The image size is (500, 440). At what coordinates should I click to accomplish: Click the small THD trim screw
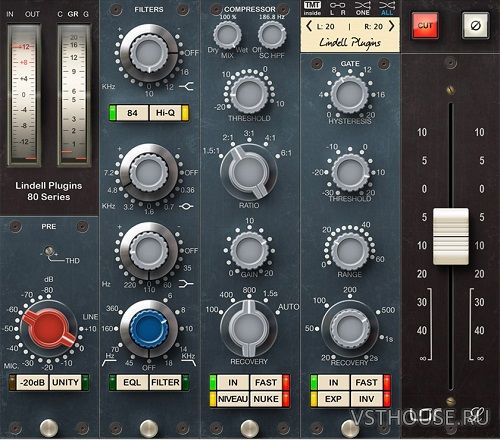click(x=49, y=251)
